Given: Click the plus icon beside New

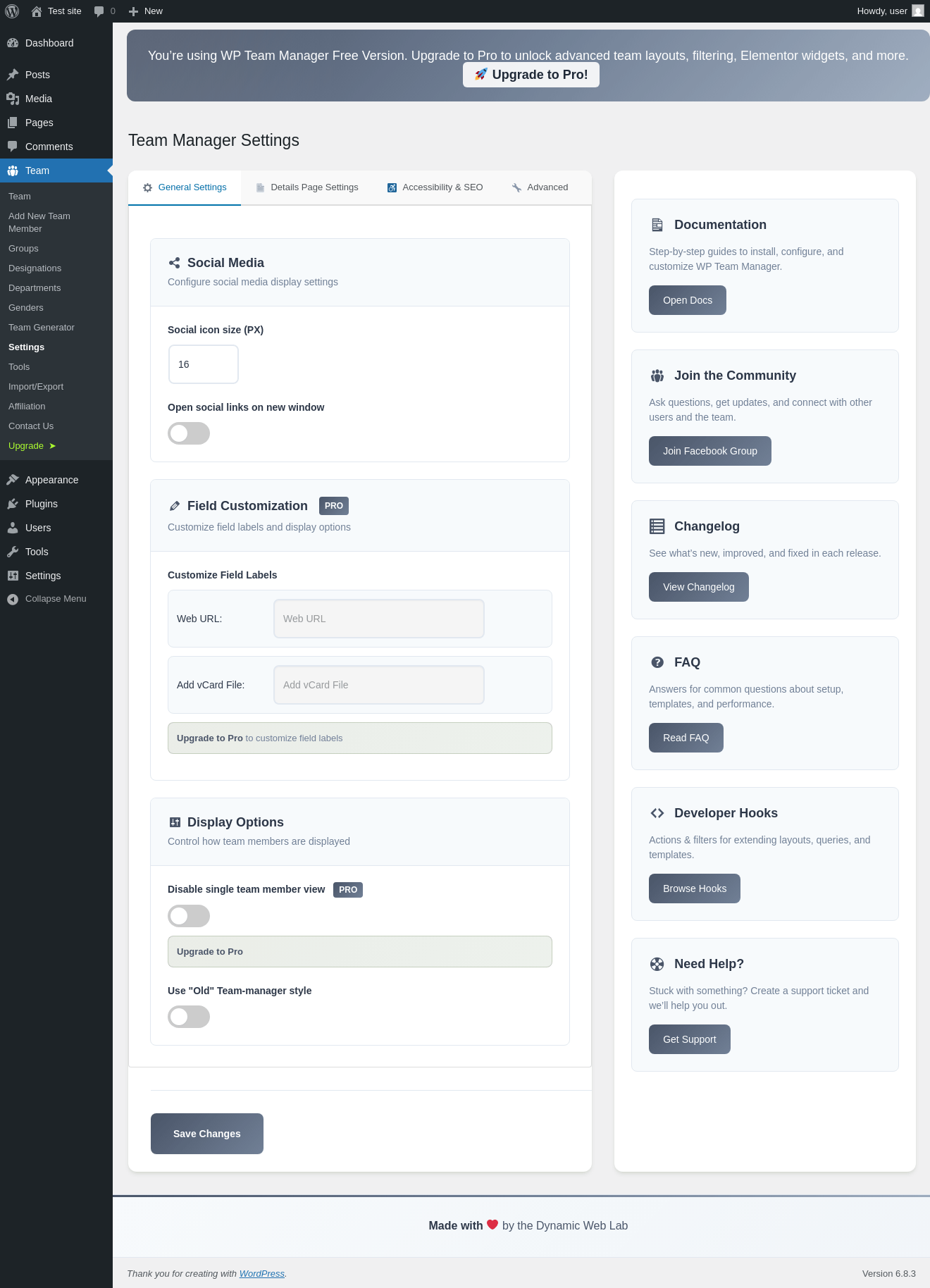Looking at the screenshot, I should click(133, 11).
